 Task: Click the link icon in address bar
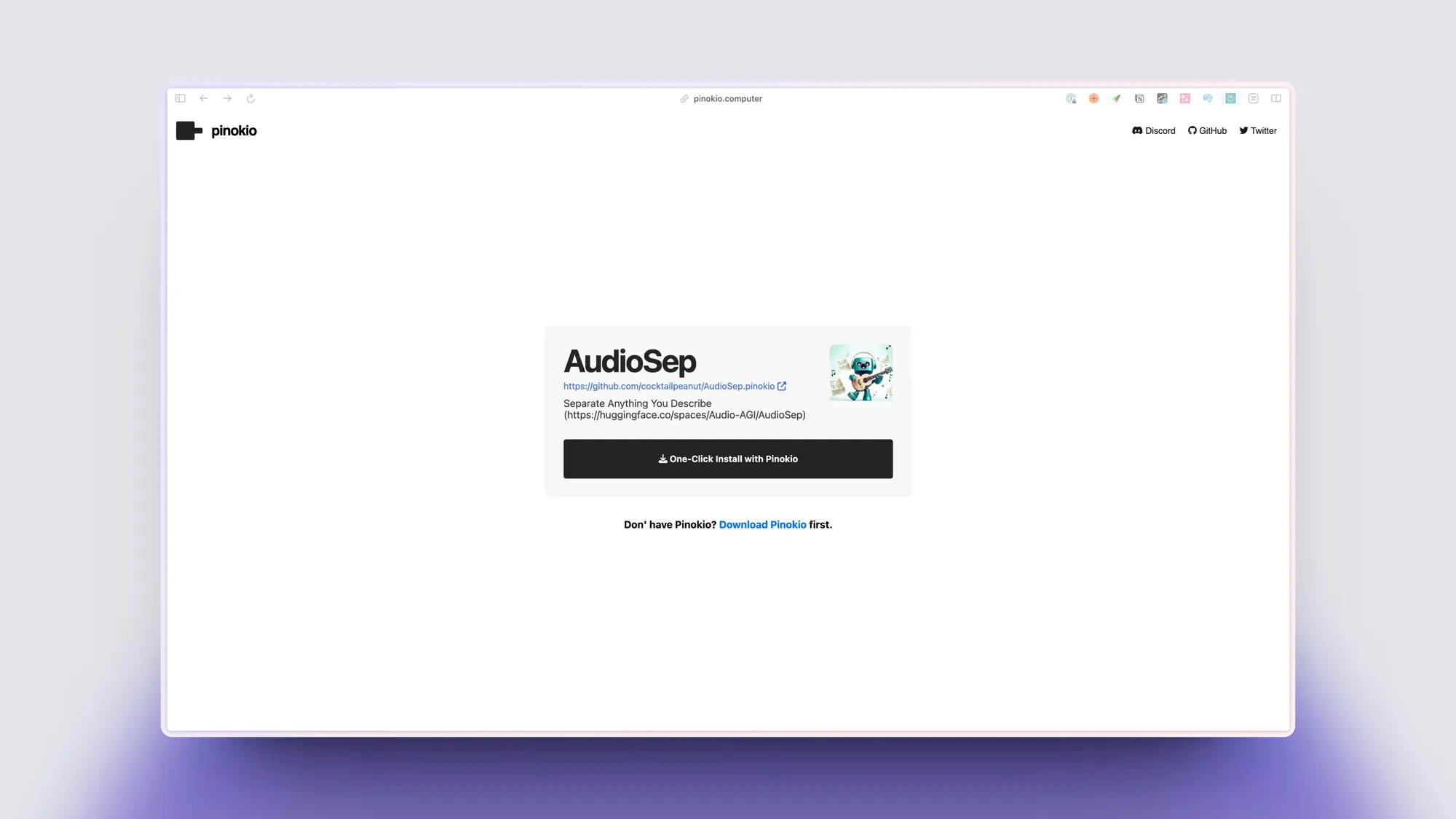tap(684, 98)
